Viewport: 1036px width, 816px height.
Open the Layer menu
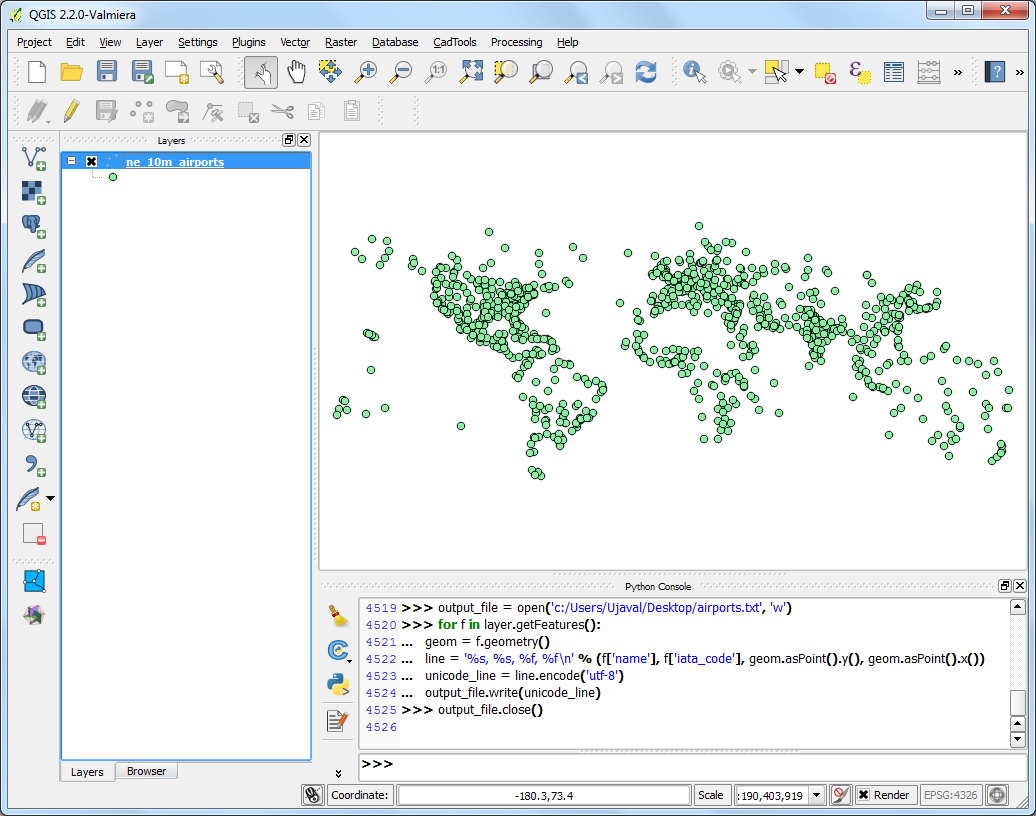[x=149, y=42]
